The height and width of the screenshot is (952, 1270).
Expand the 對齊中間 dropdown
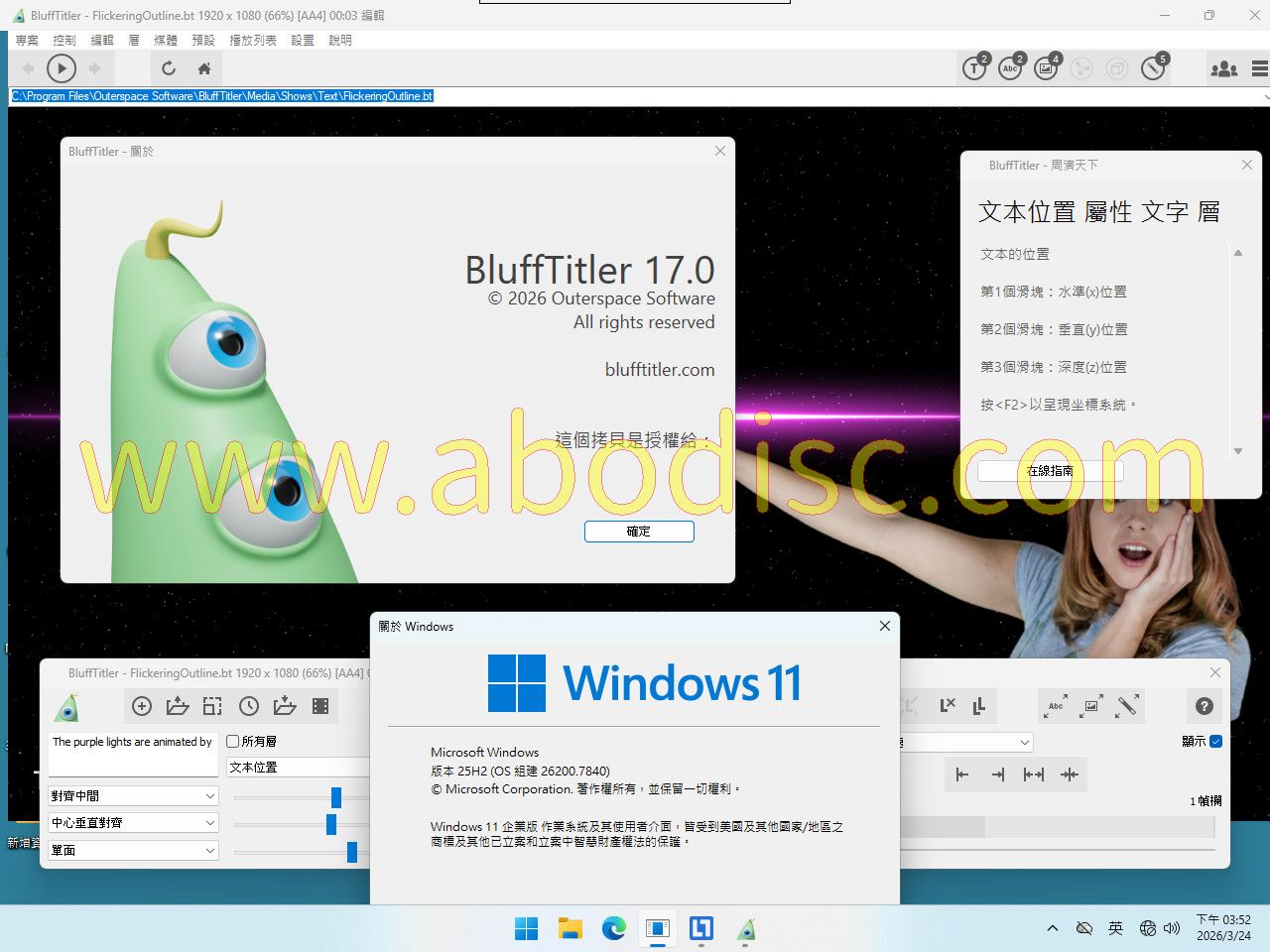pos(133,795)
